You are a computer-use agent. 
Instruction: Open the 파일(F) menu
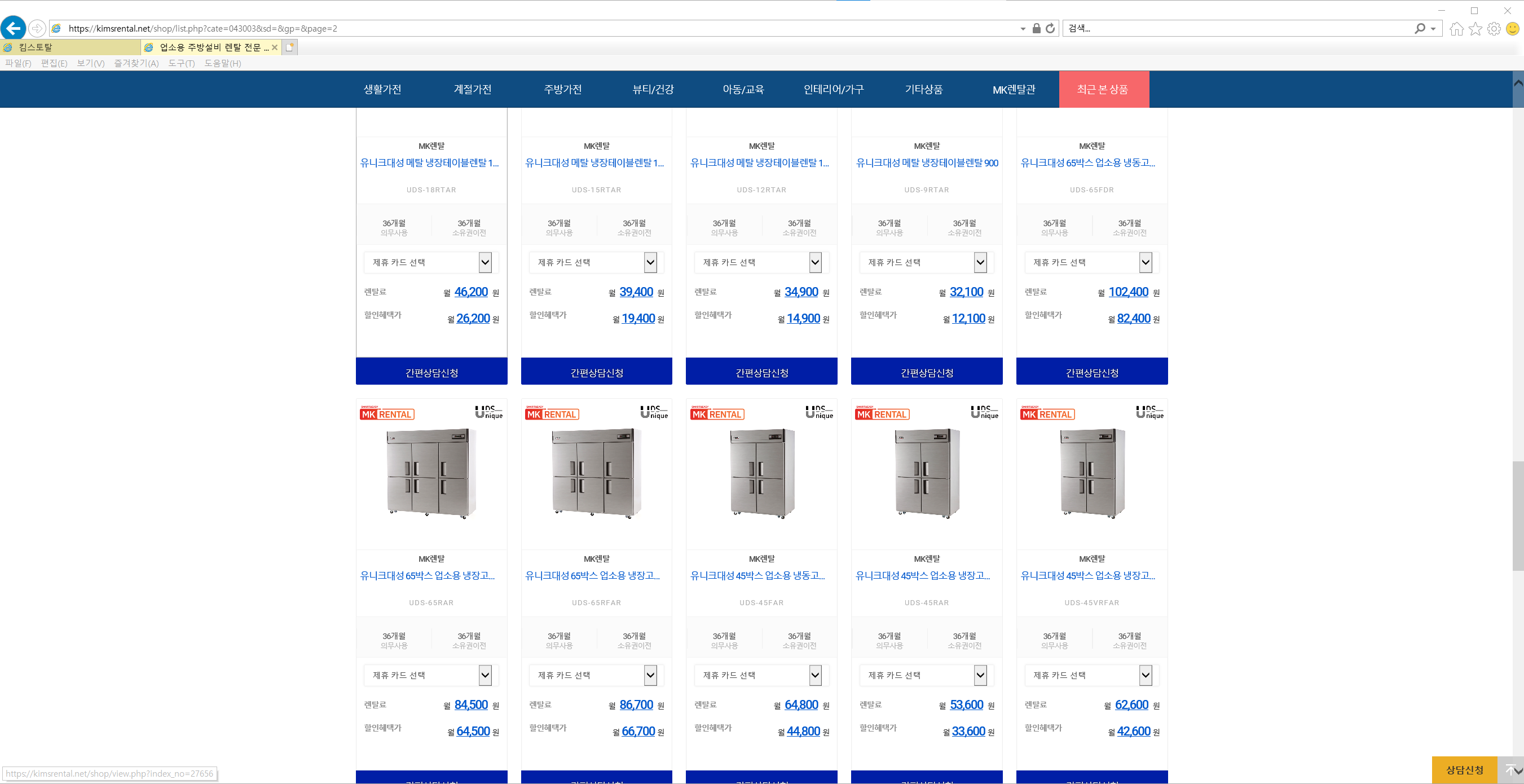17,63
